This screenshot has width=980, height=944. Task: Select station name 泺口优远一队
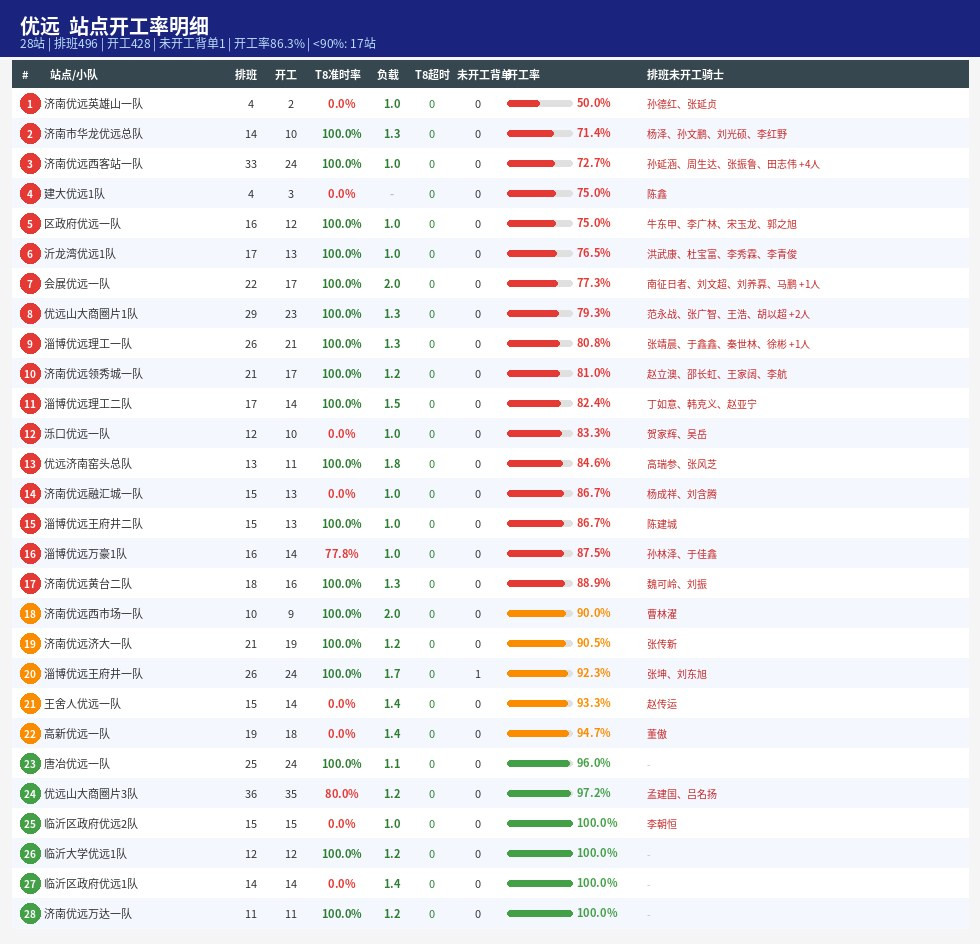click(76, 434)
